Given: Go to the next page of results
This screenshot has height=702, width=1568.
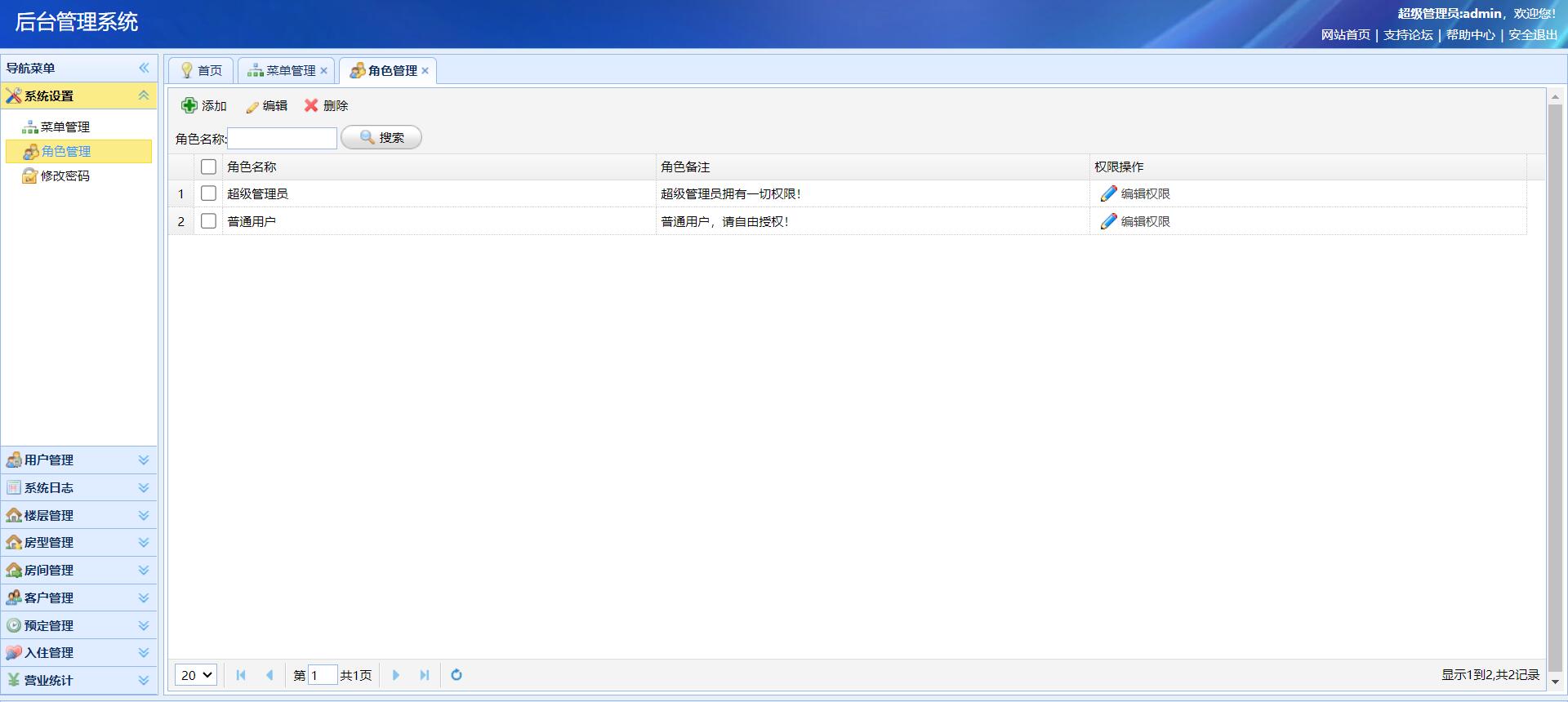Looking at the screenshot, I should click(396, 675).
